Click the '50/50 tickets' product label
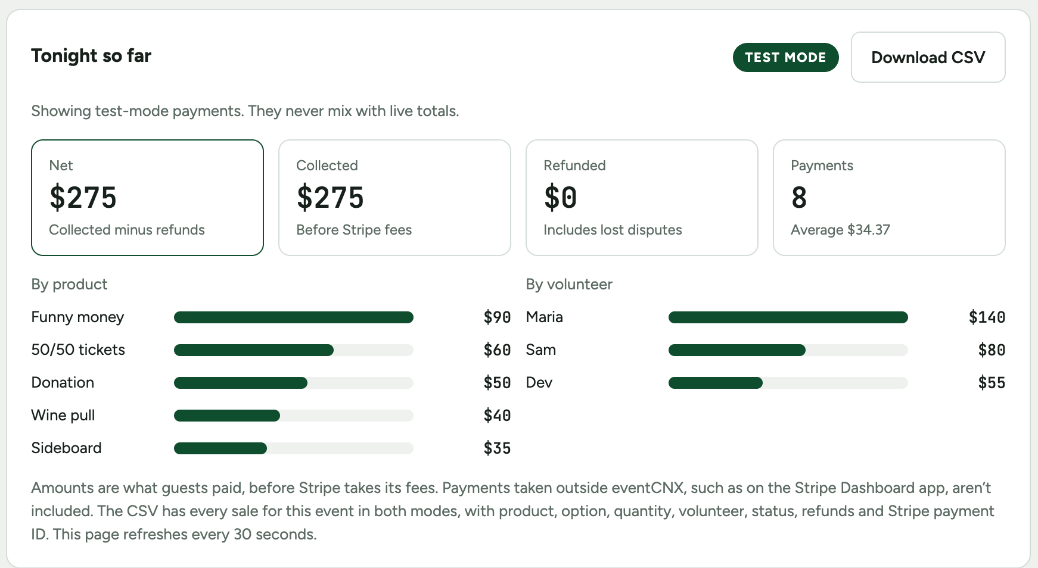1038x568 pixels. pos(78,350)
